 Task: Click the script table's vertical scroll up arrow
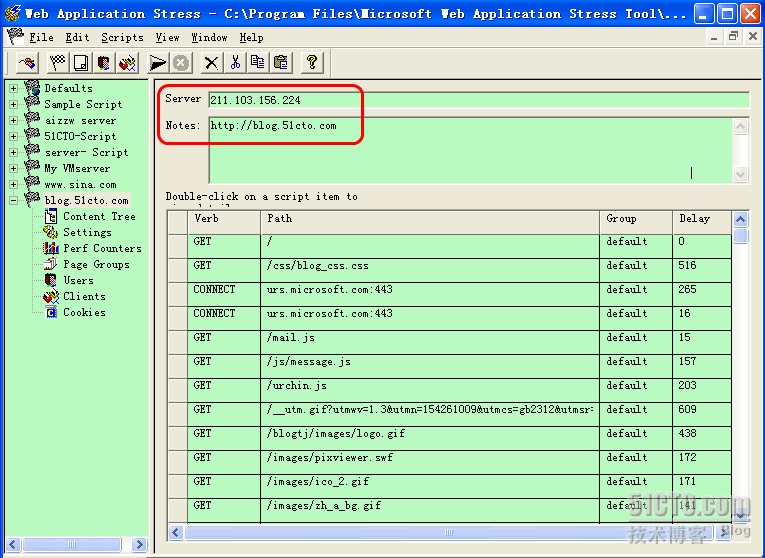pyautogui.click(x=741, y=219)
